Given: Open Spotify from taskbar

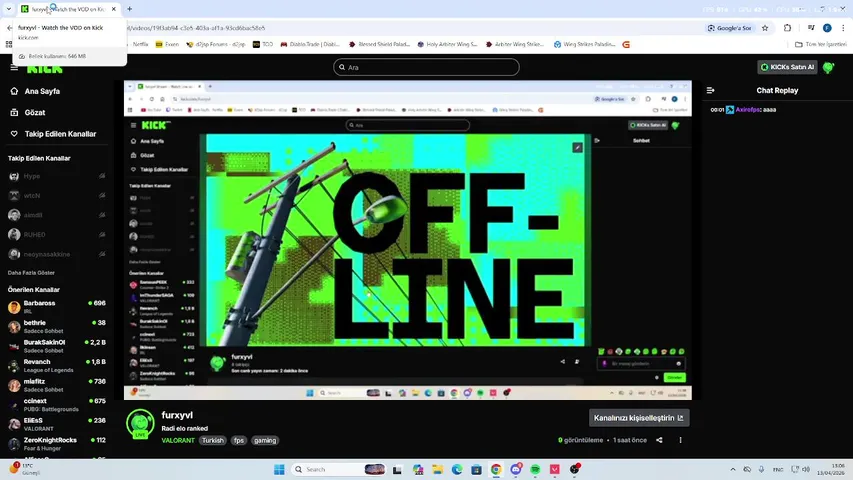Looking at the screenshot, I should tap(535, 470).
